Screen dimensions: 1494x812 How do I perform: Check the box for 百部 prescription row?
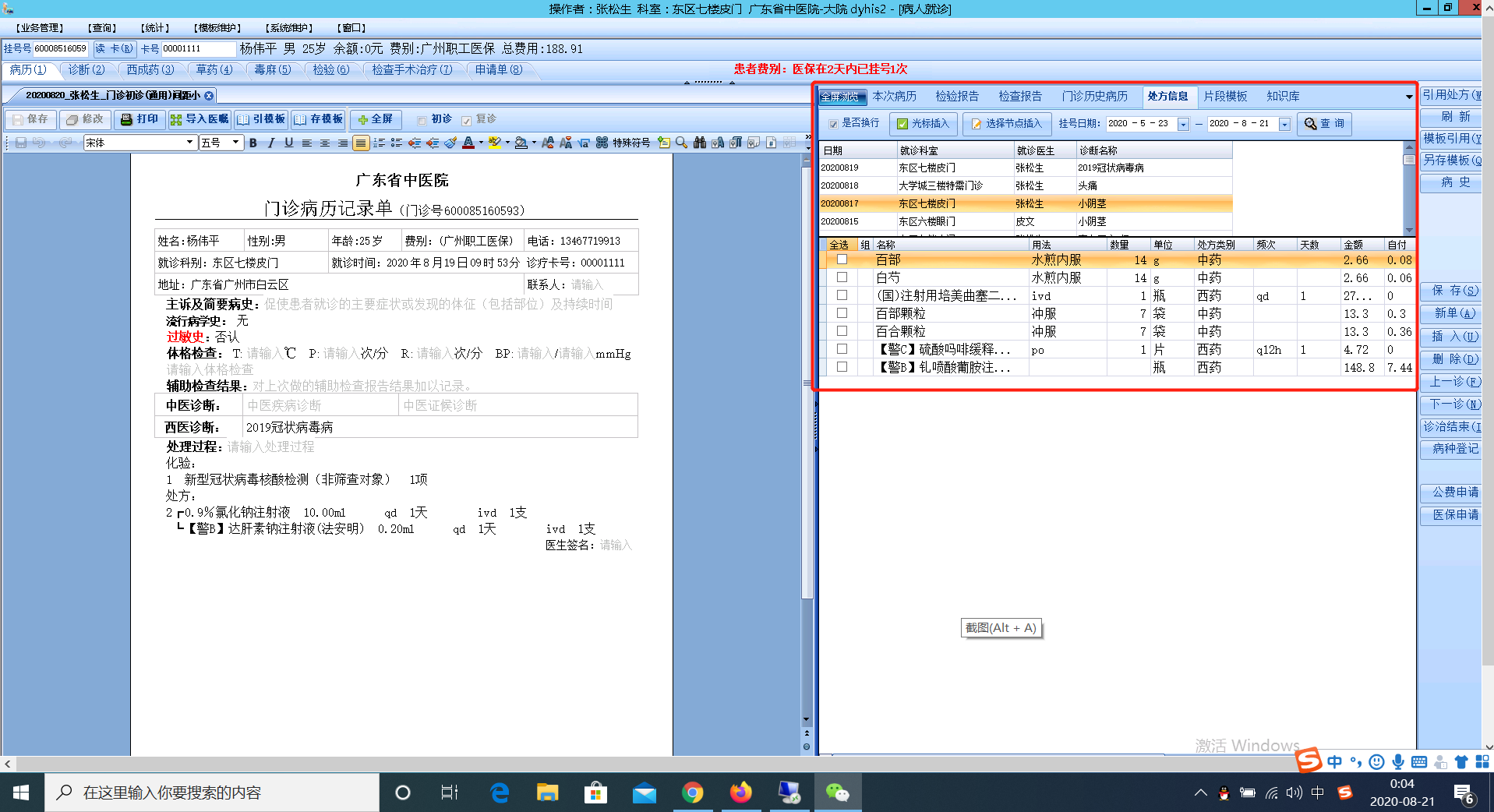(842, 259)
